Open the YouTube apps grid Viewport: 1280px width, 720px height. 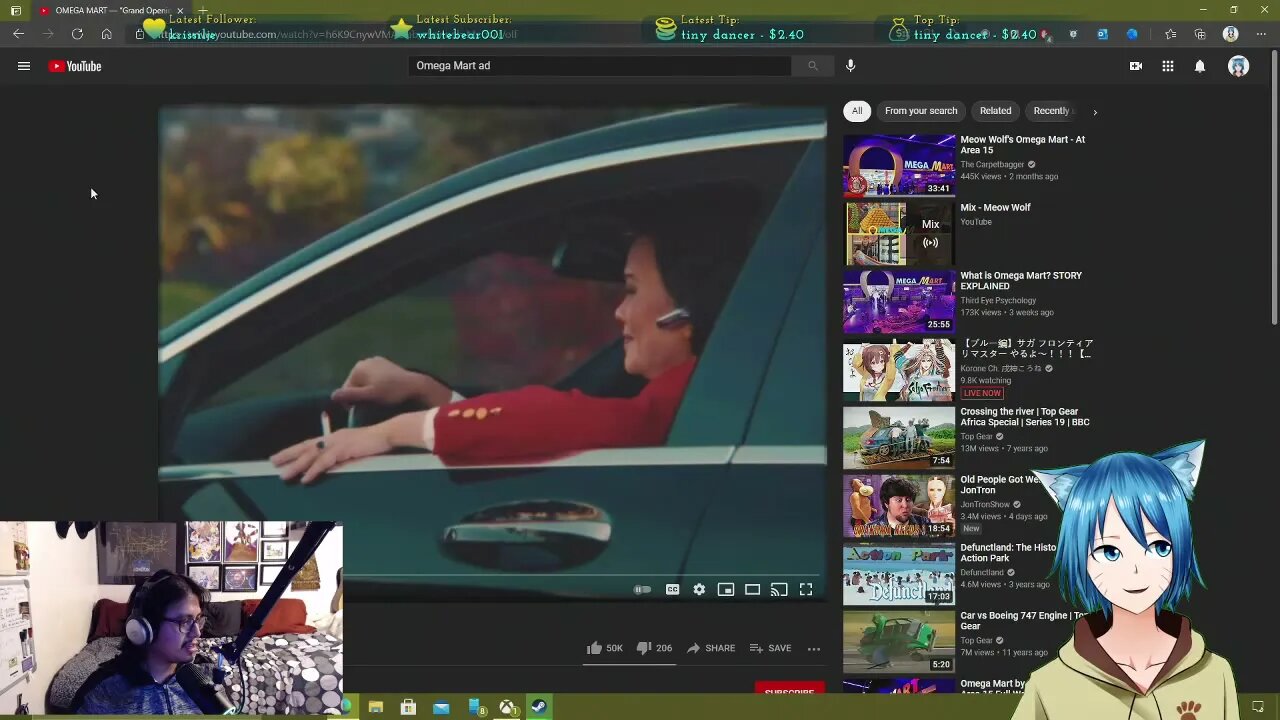click(x=1168, y=66)
